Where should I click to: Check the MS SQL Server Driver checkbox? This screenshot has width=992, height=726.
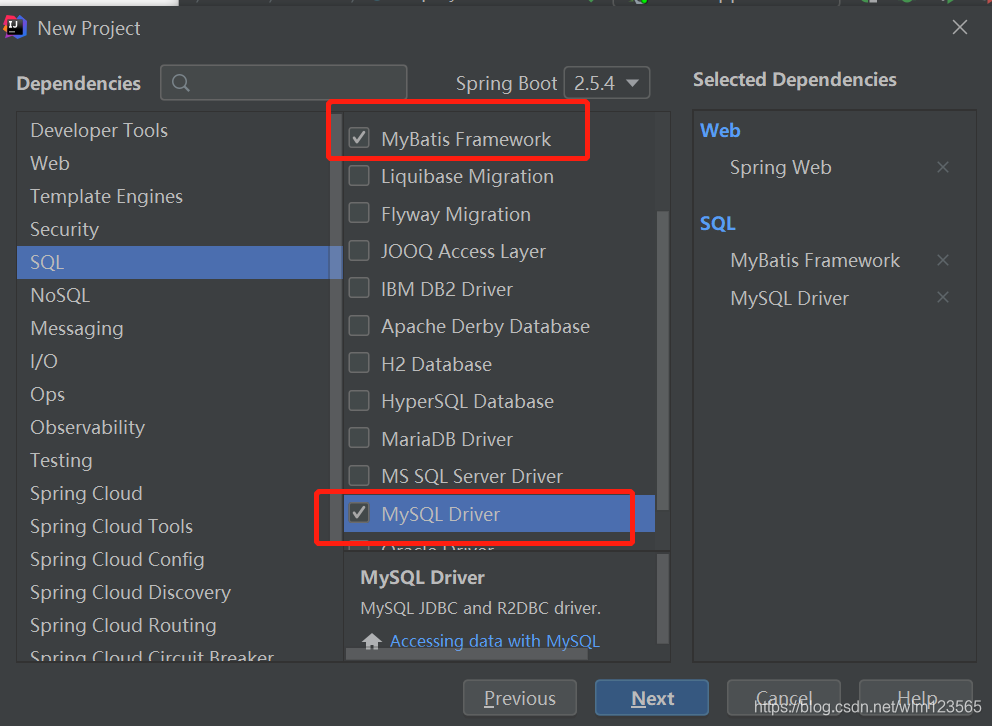click(x=359, y=475)
